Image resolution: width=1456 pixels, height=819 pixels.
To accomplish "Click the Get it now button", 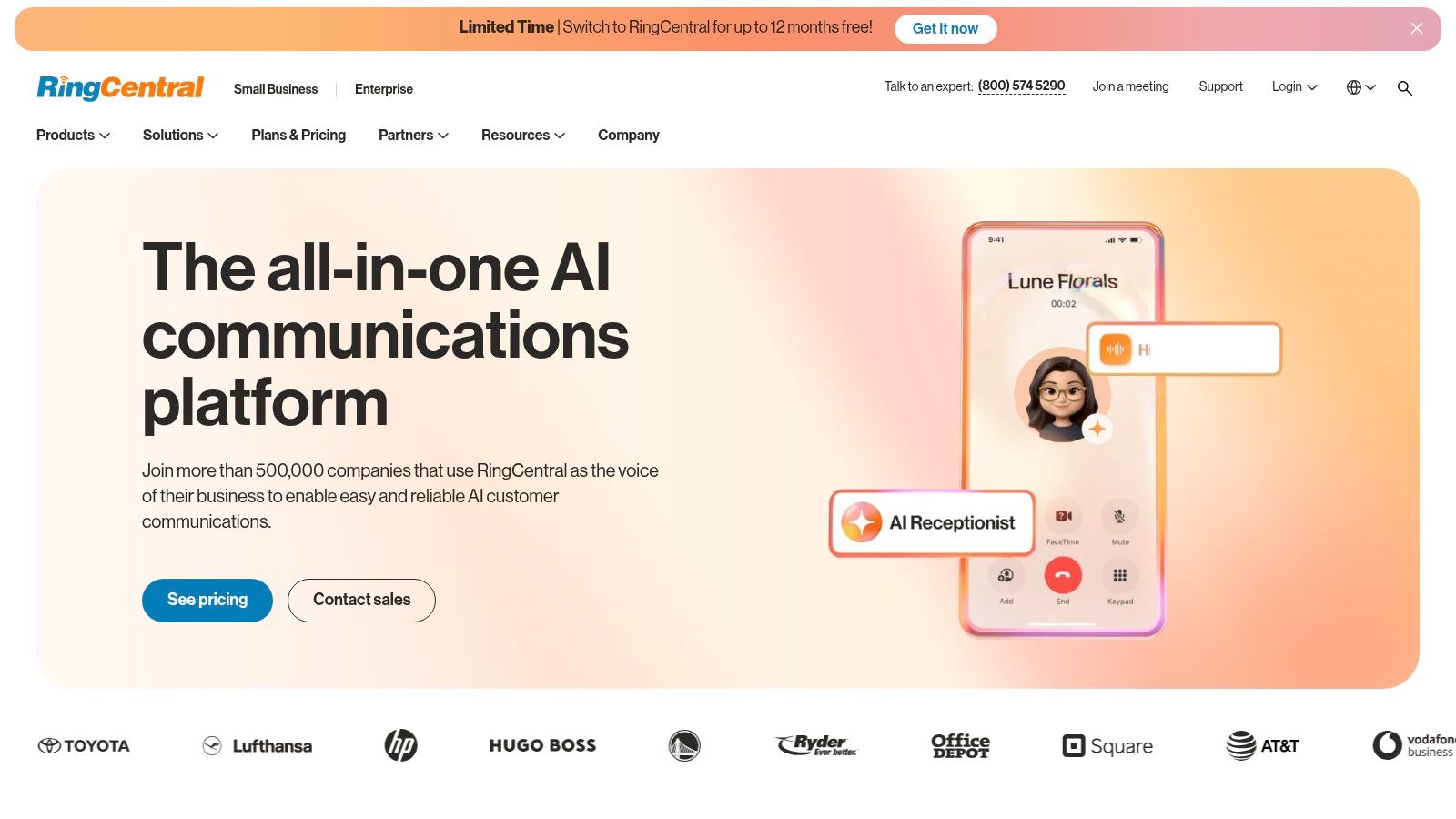I will [x=945, y=29].
